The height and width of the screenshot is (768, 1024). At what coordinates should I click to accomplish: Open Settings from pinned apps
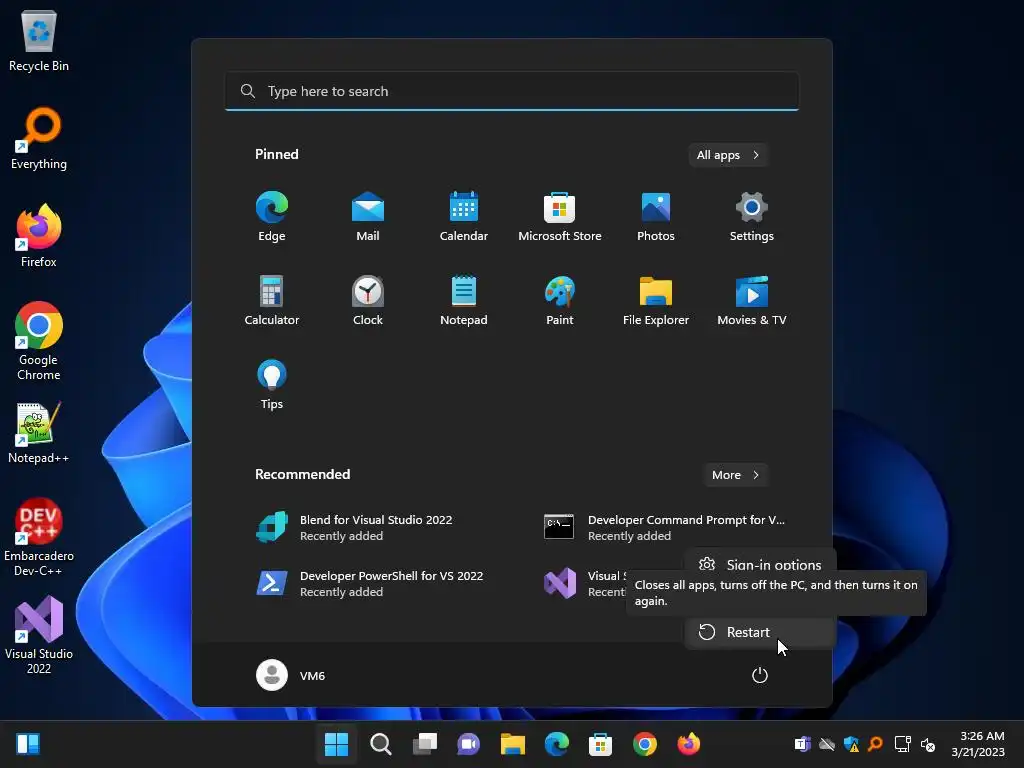752,217
